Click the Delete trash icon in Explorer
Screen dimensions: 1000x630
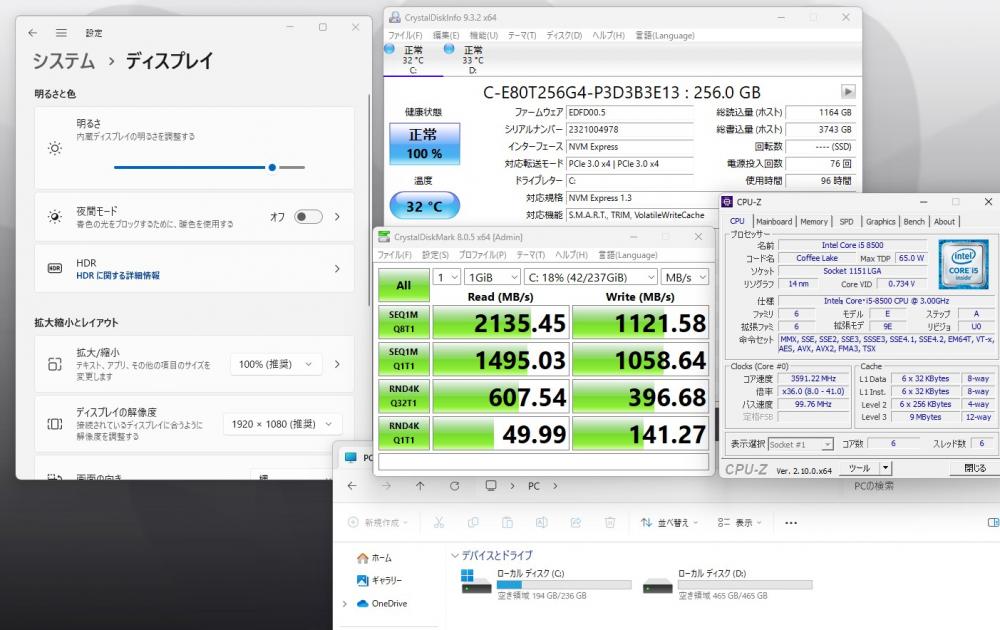(x=610, y=523)
